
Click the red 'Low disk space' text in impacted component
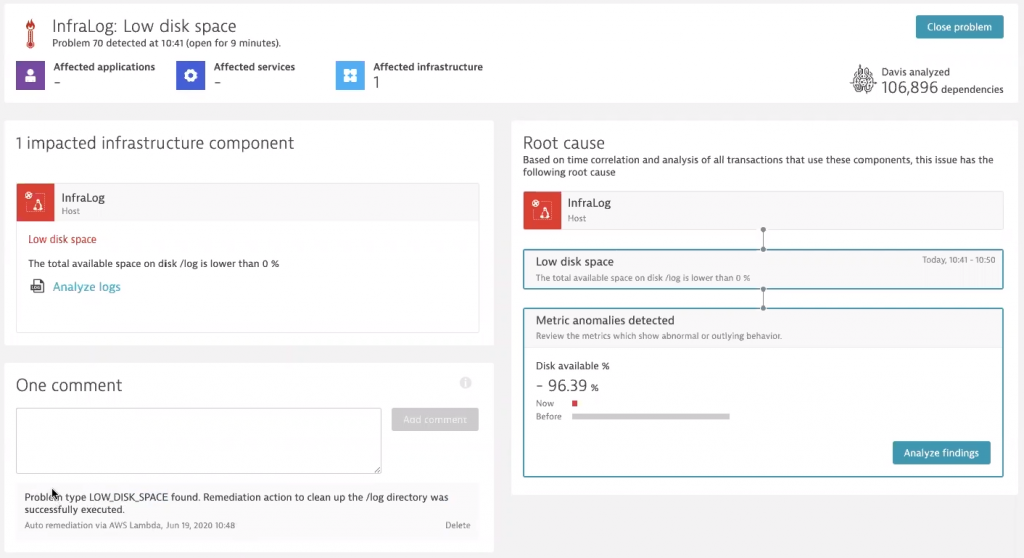62,239
